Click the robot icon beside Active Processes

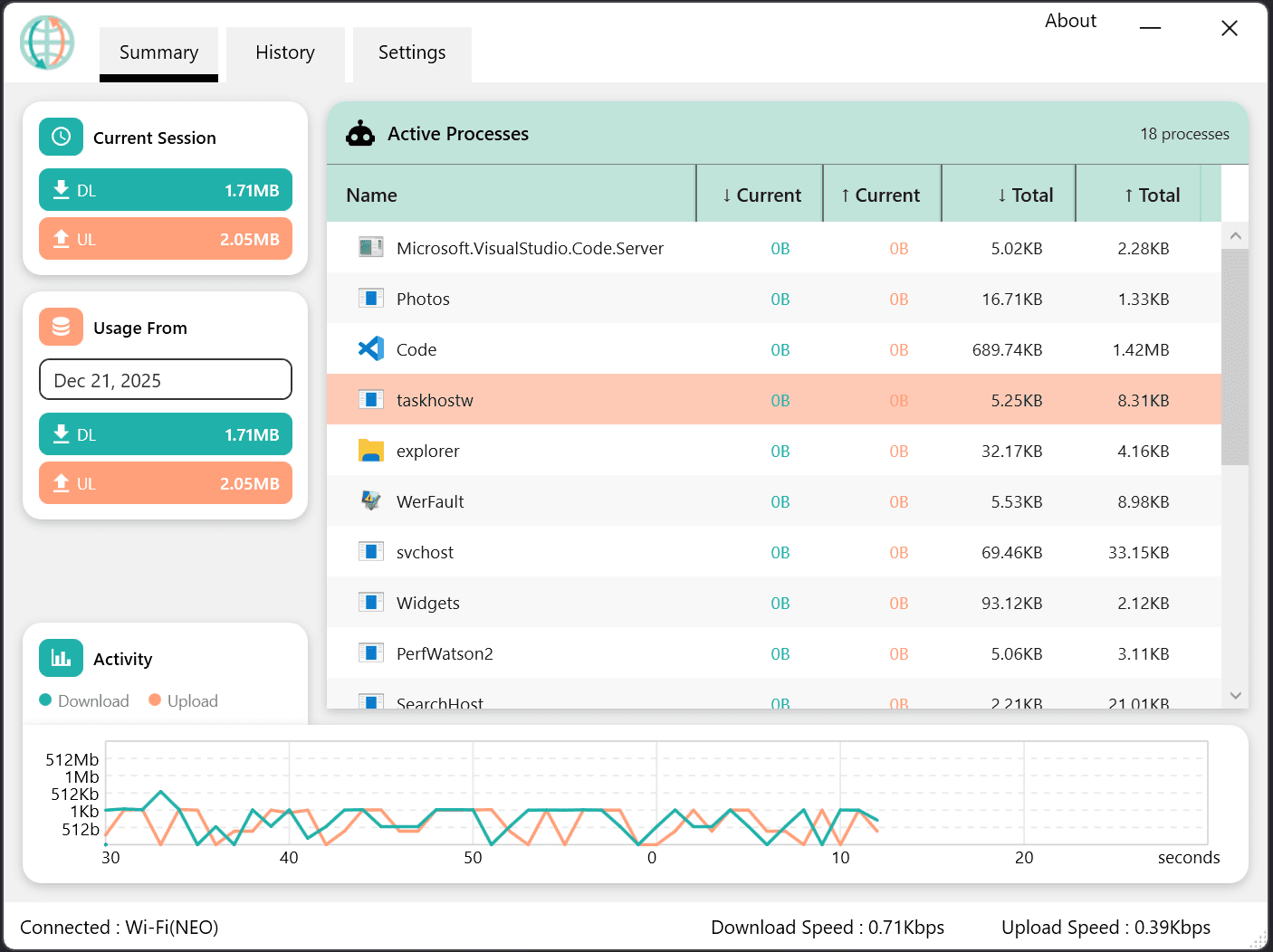click(x=360, y=133)
